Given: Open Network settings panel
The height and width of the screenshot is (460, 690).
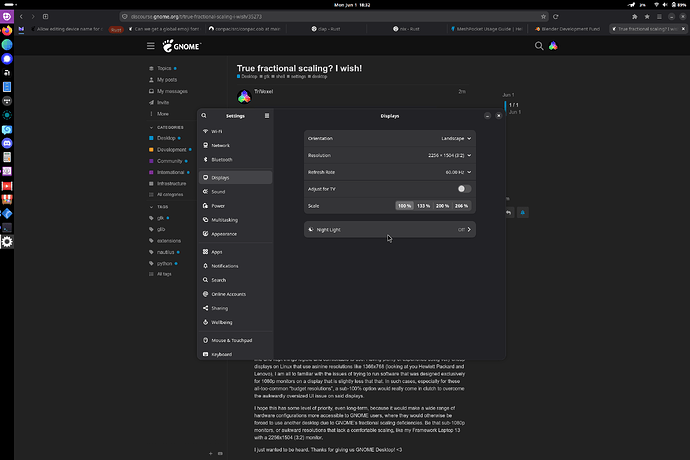Looking at the screenshot, I should (x=235, y=145).
